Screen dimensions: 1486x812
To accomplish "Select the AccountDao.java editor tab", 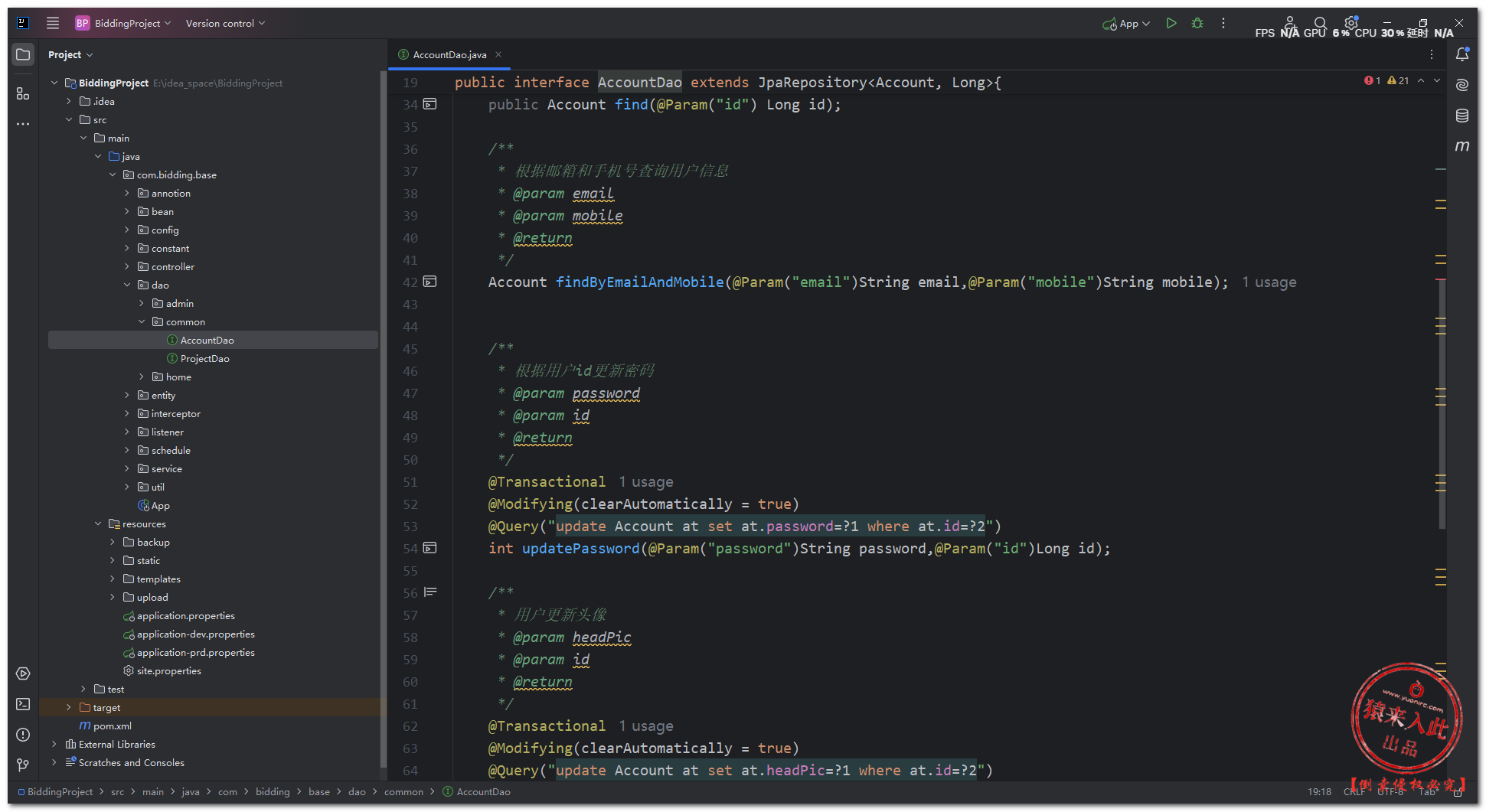I will coord(449,54).
